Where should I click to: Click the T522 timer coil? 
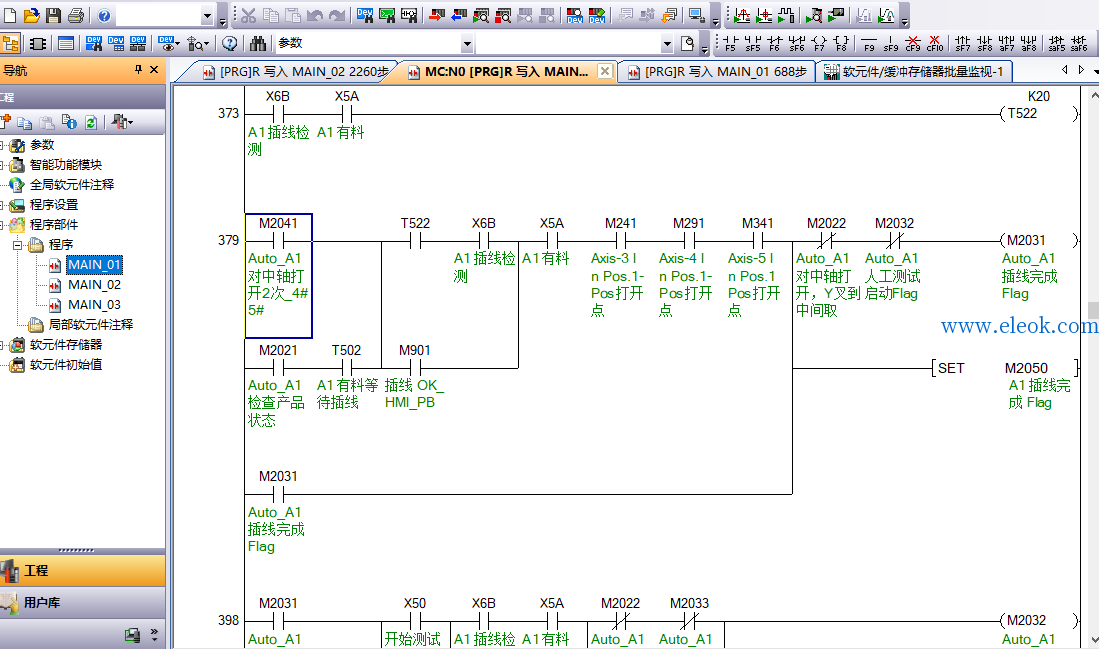[1038, 114]
